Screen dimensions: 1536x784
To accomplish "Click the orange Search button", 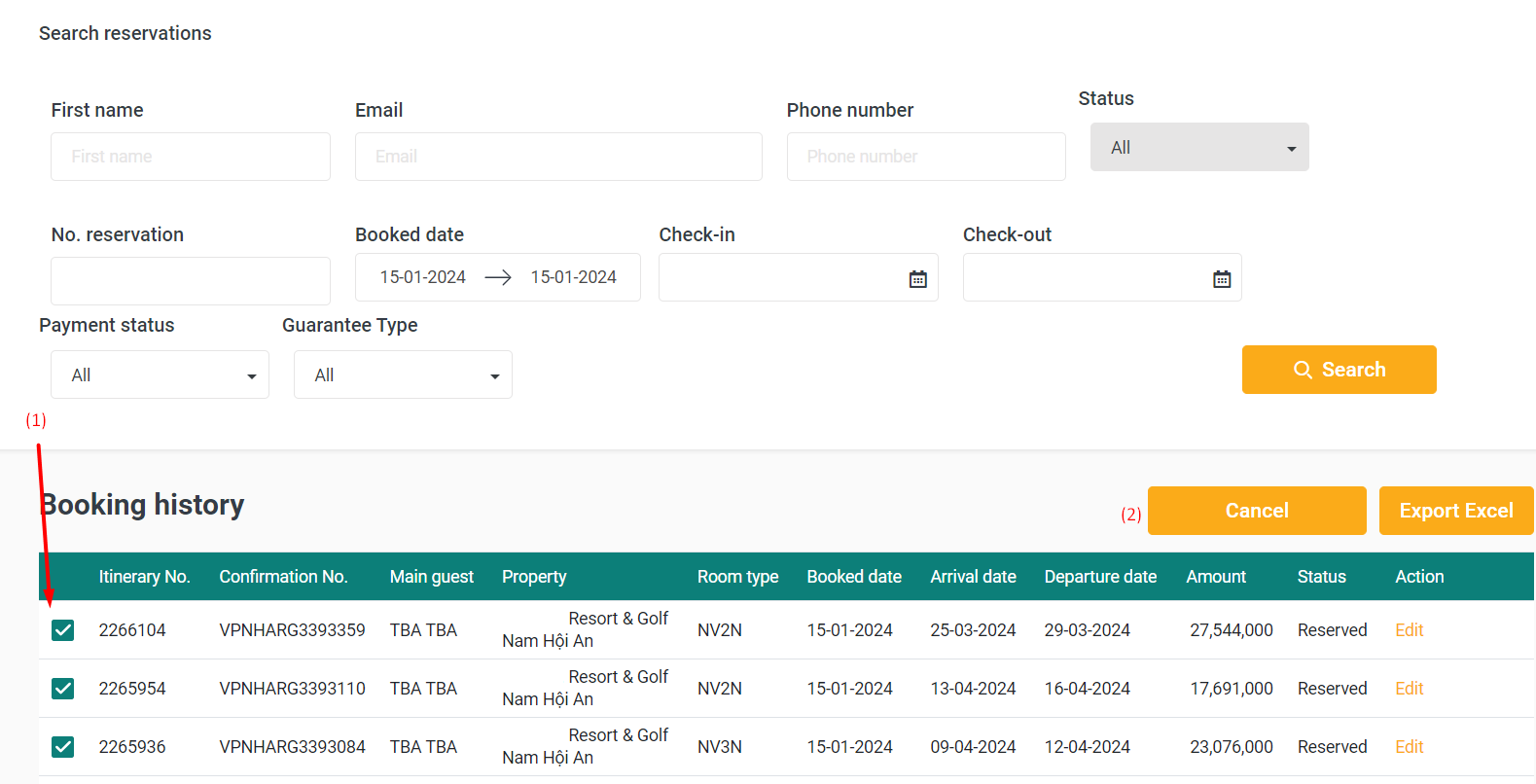I will click(1339, 370).
